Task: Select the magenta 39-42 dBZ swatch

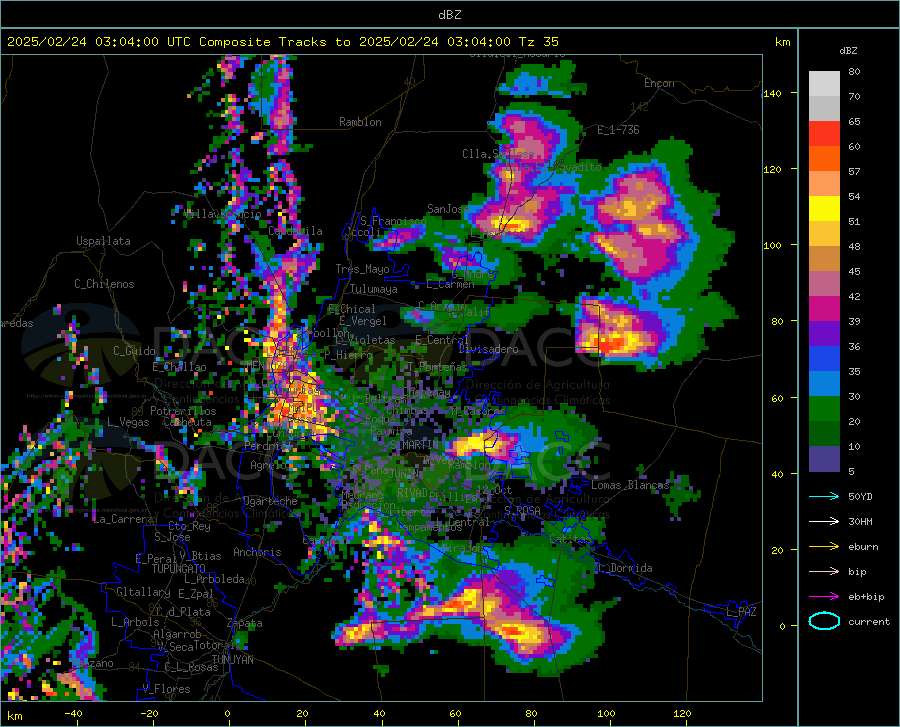Action: pyautogui.click(x=824, y=309)
